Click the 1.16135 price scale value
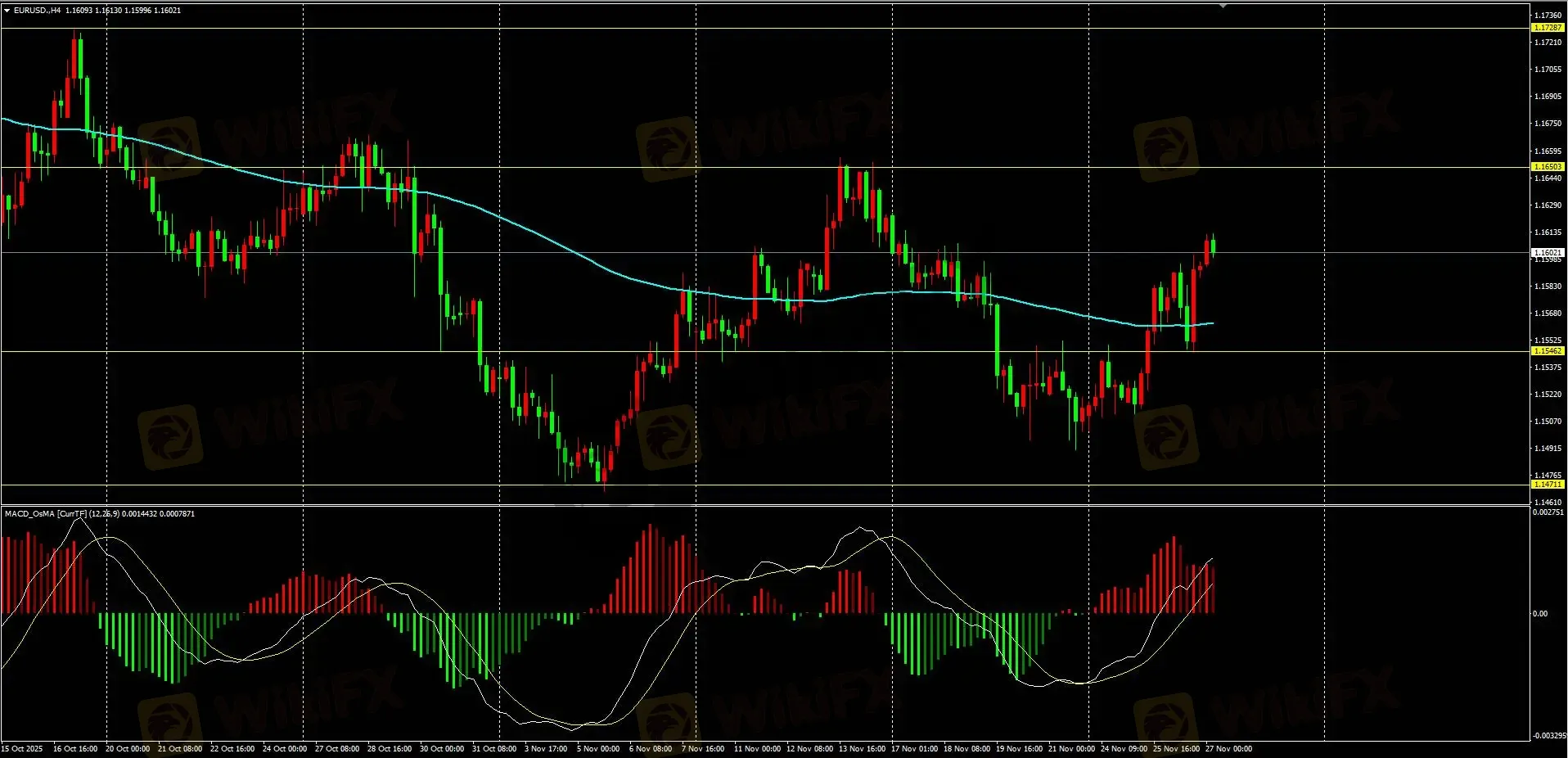The width and height of the screenshot is (1568, 758). pyautogui.click(x=1548, y=232)
